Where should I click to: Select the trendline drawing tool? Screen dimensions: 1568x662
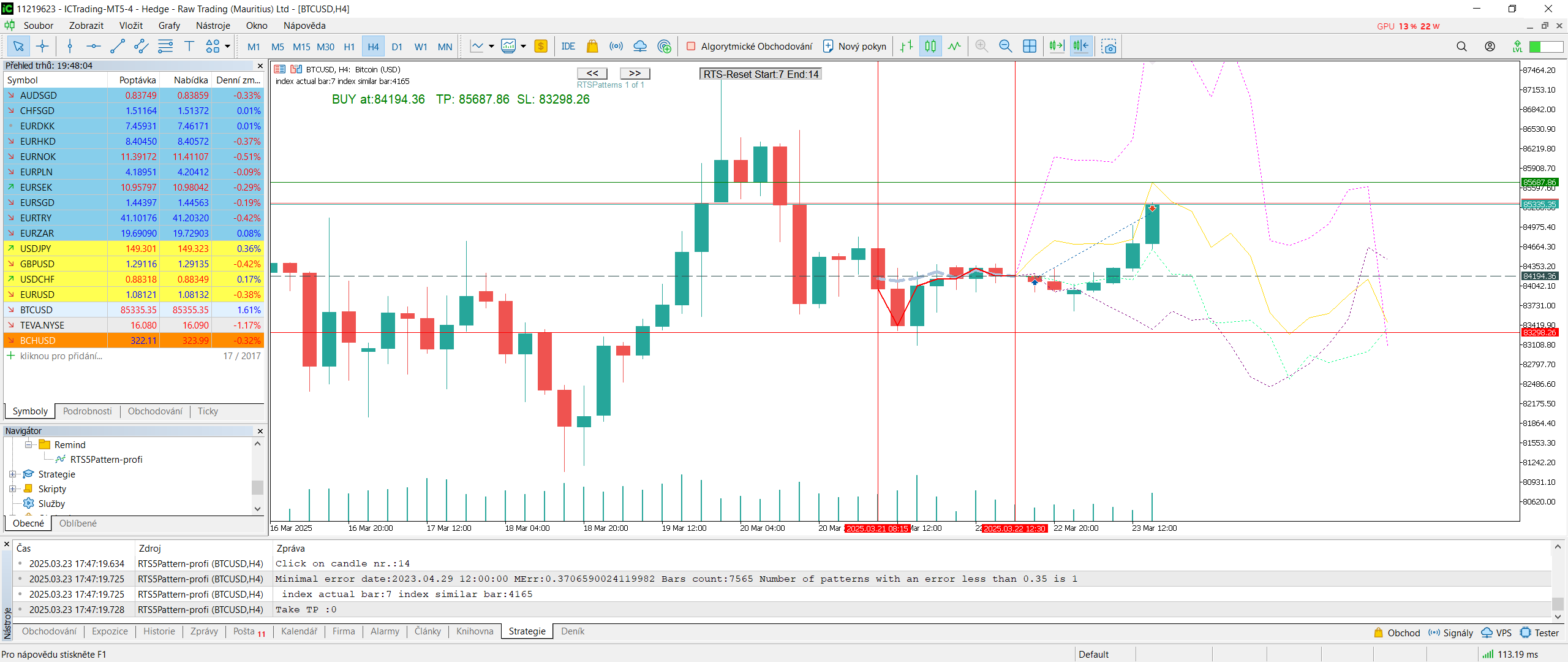pos(117,46)
